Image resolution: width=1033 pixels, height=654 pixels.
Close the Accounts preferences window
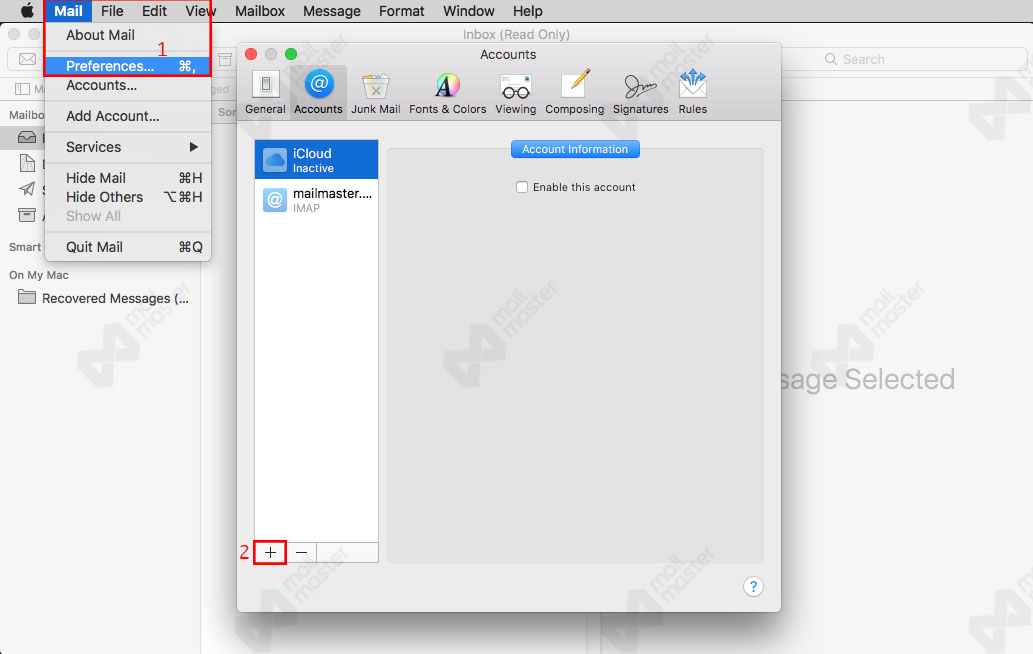[x=251, y=54]
